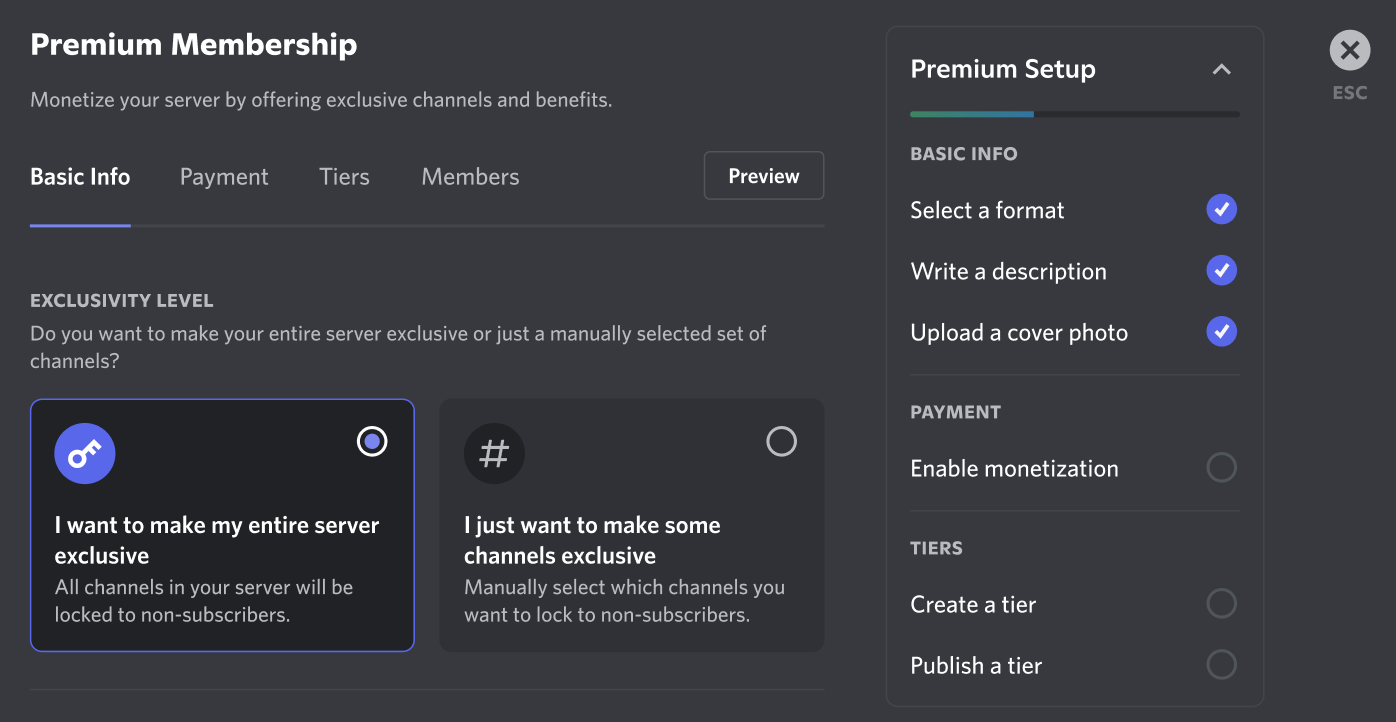This screenshot has width=1396, height=722.
Task: Toggle the Upload a cover photo checkmark
Action: pos(1221,332)
